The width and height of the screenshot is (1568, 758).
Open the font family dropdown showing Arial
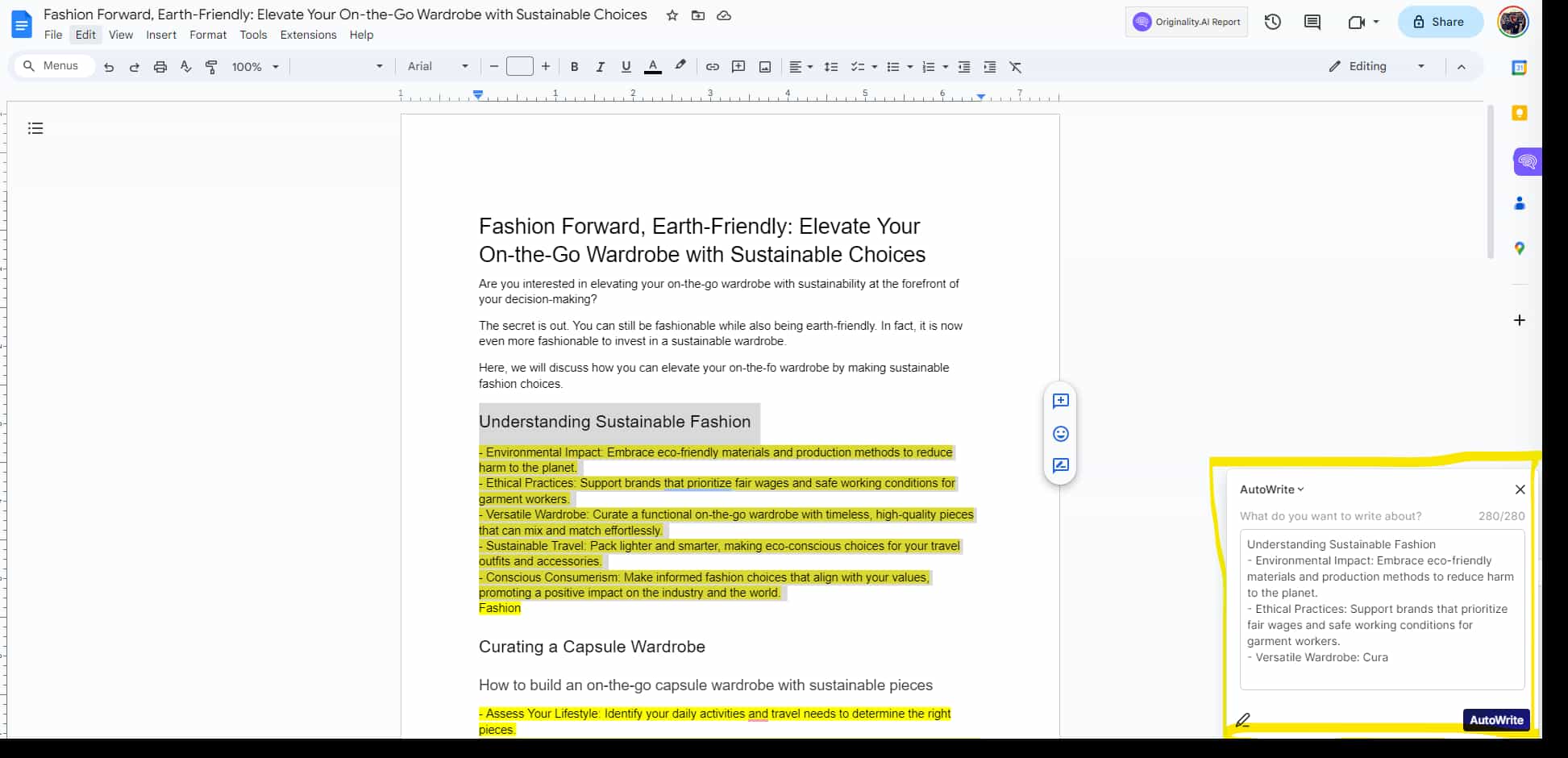pos(438,66)
